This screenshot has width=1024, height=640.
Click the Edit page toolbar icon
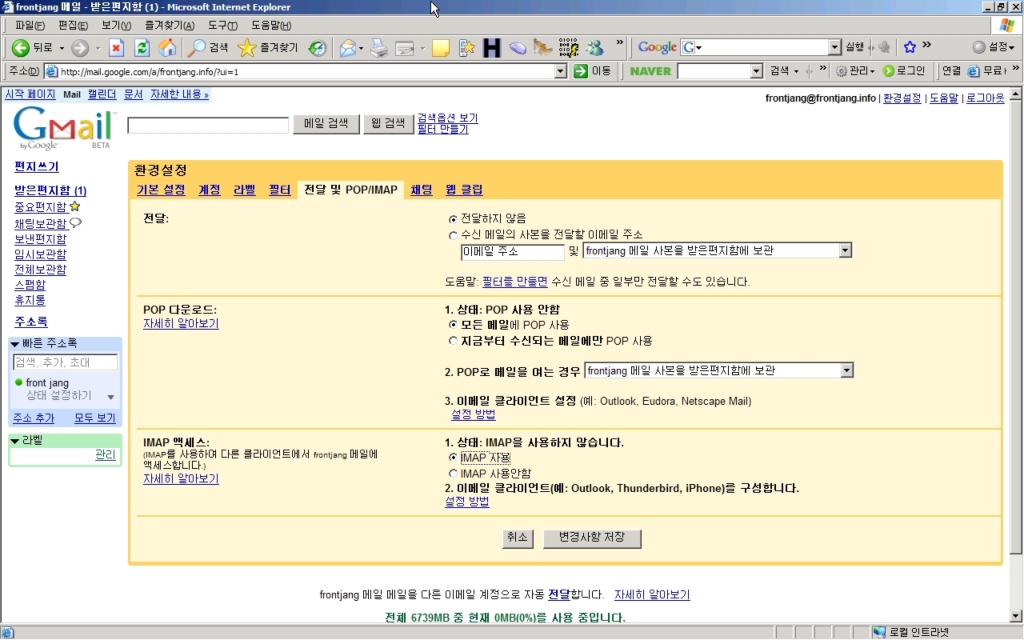405,48
